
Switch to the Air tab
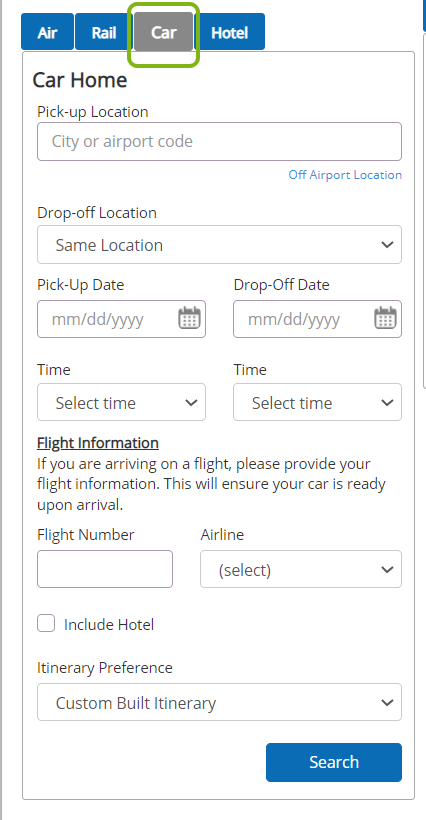(48, 32)
